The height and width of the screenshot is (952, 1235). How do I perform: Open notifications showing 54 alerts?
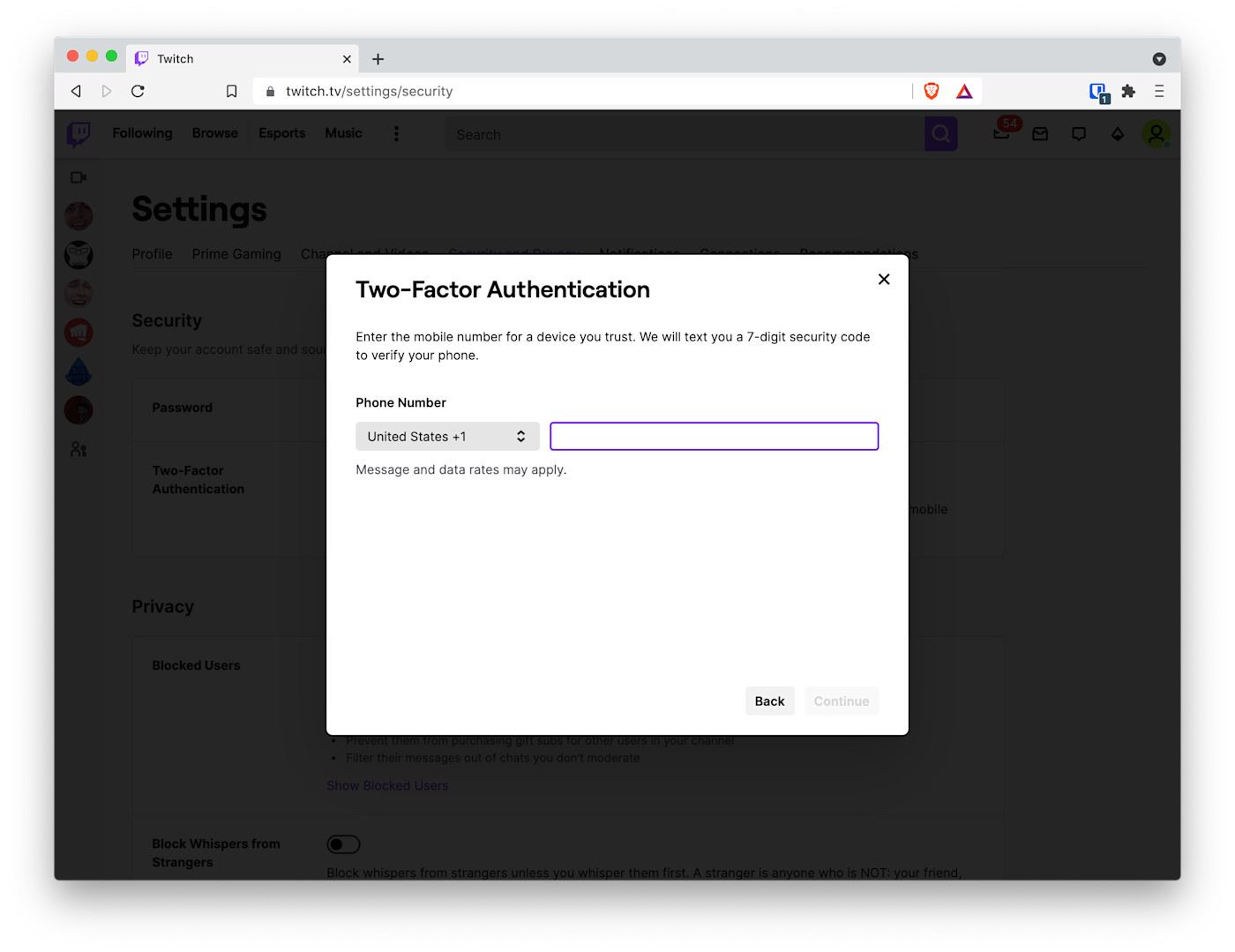[x=1001, y=133]
